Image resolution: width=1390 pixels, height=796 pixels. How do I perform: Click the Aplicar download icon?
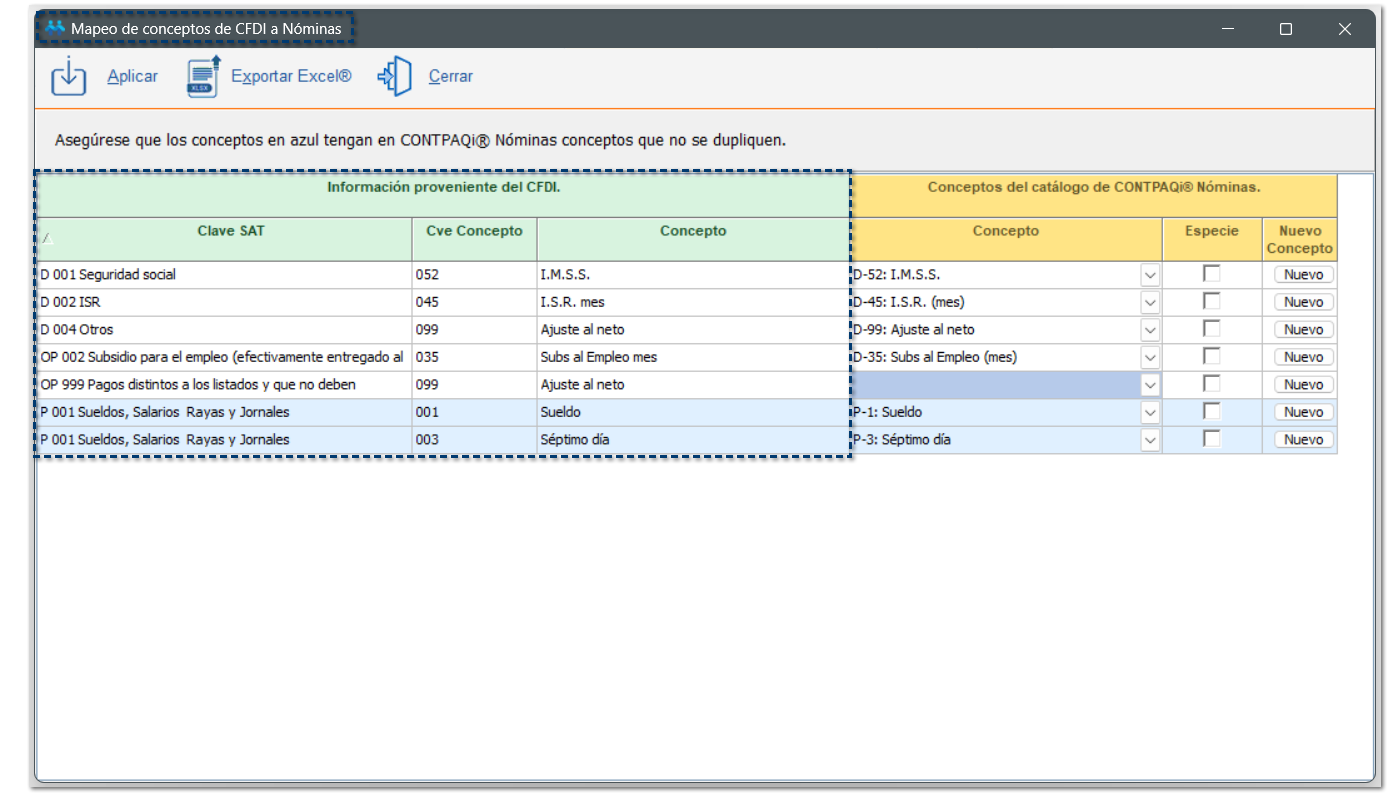click(x=69, y=77)
